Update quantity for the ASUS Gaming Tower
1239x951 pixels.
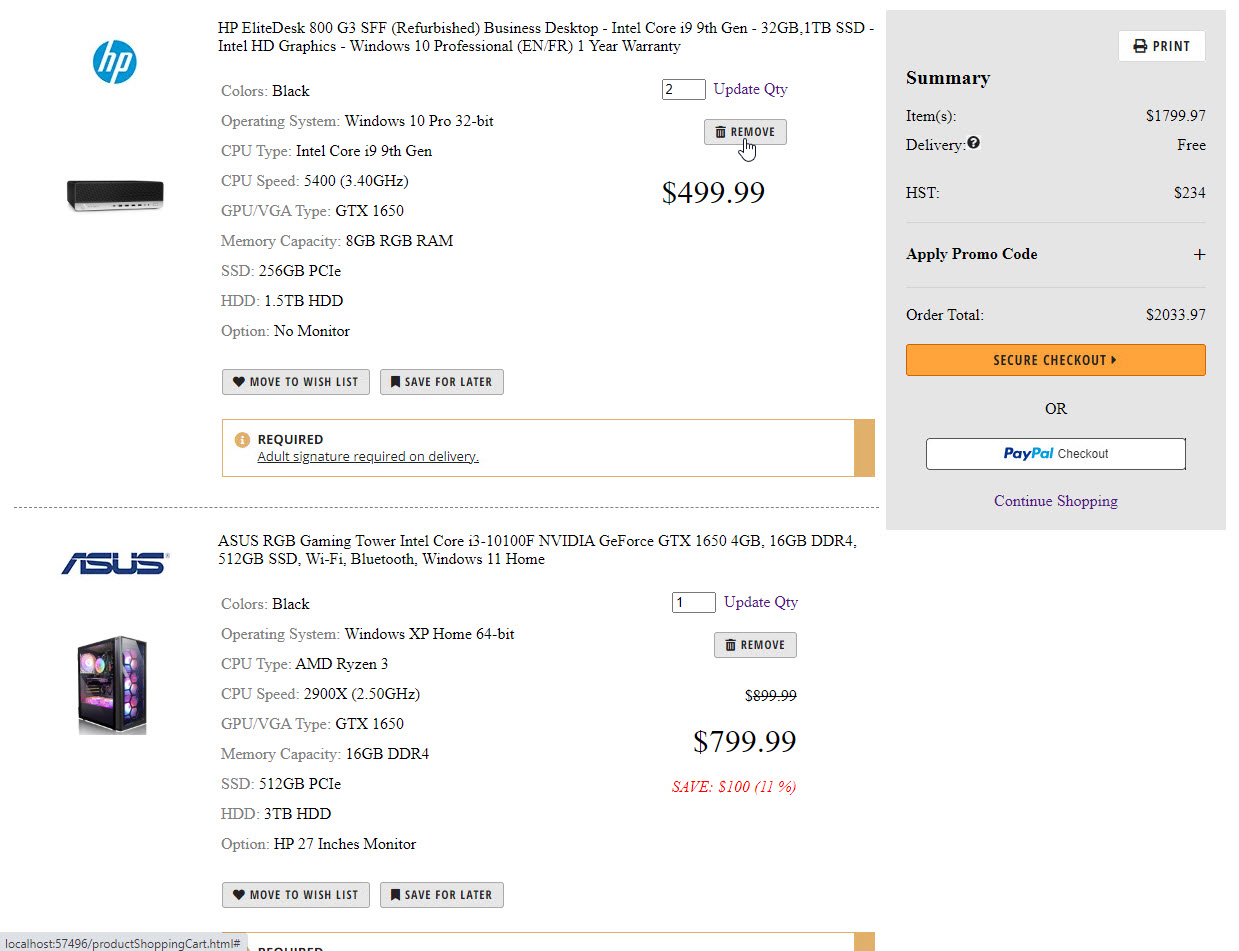click(x=760, y=602)
